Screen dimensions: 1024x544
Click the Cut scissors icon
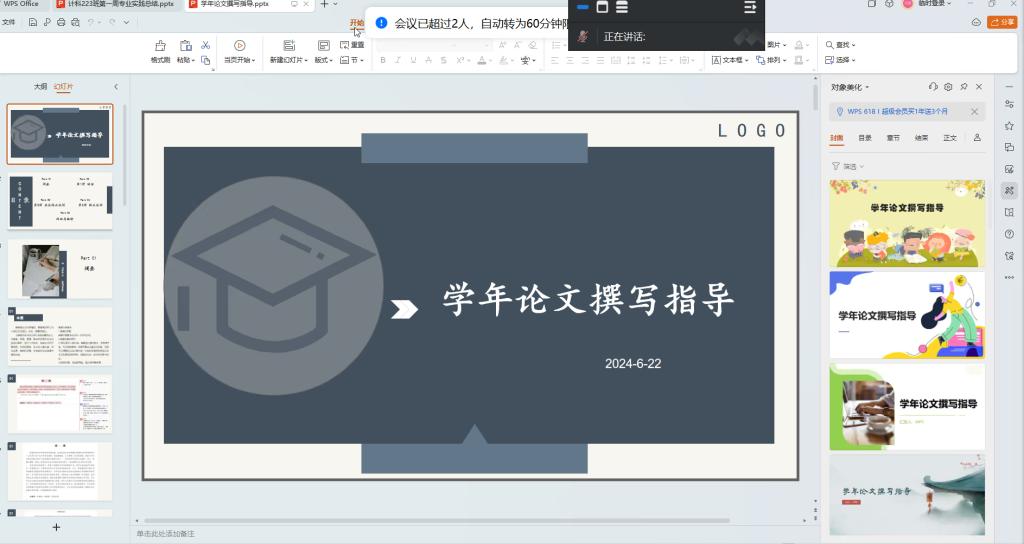point(205,45)
